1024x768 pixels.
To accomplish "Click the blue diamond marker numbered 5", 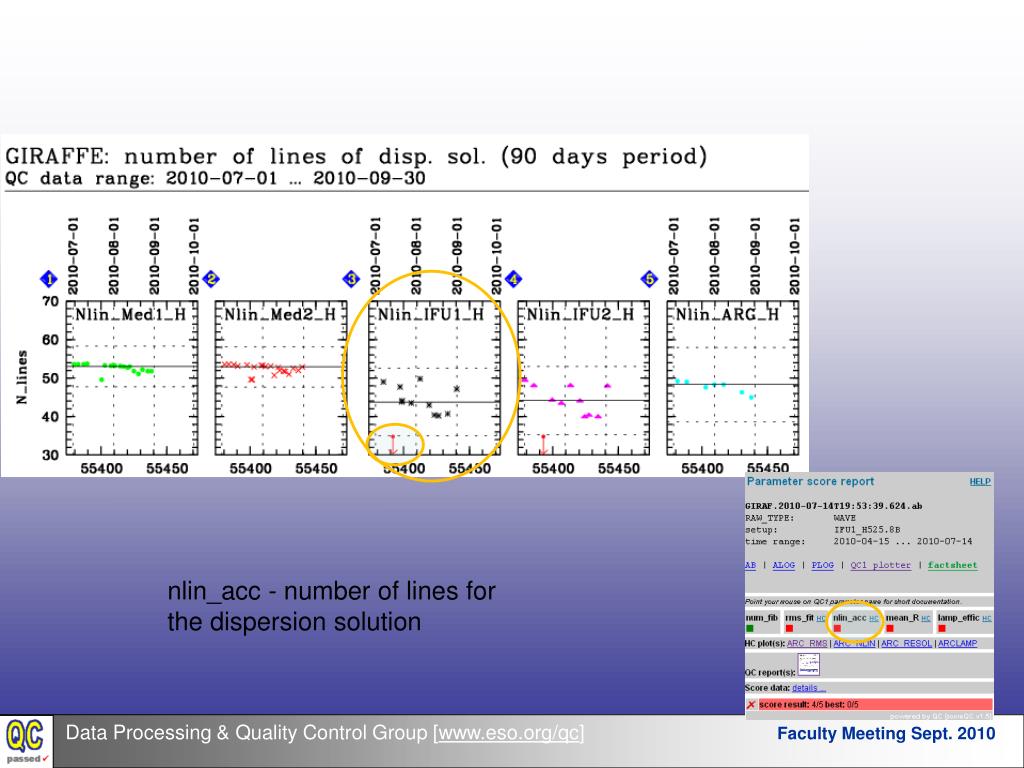I will pos(649,280).
